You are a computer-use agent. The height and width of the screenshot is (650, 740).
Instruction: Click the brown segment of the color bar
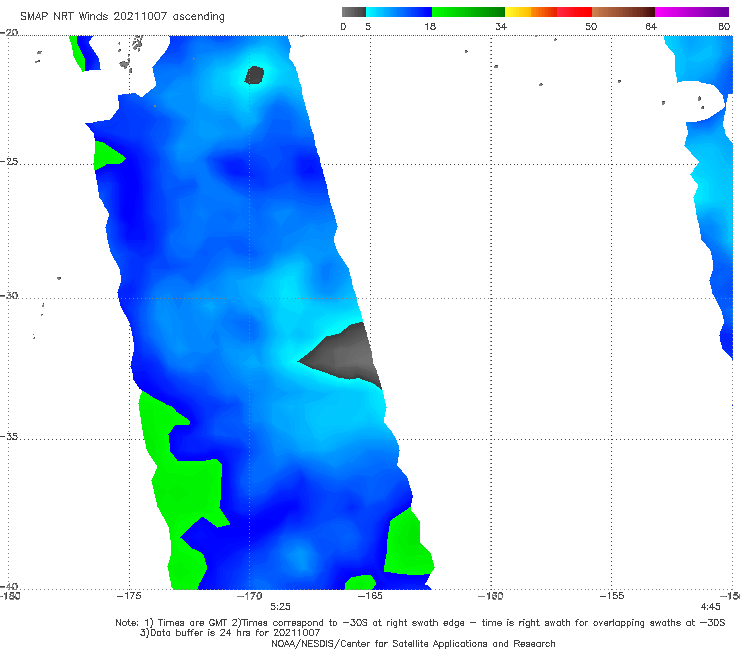coord(623,12)
